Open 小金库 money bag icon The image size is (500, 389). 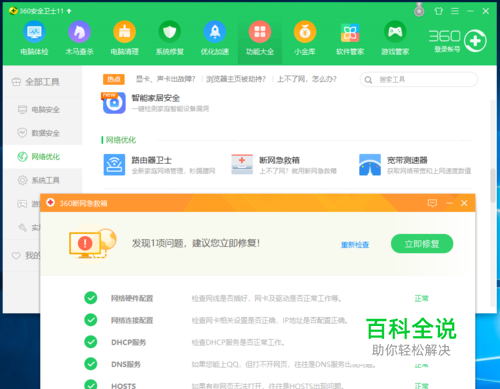coord(305,32)
